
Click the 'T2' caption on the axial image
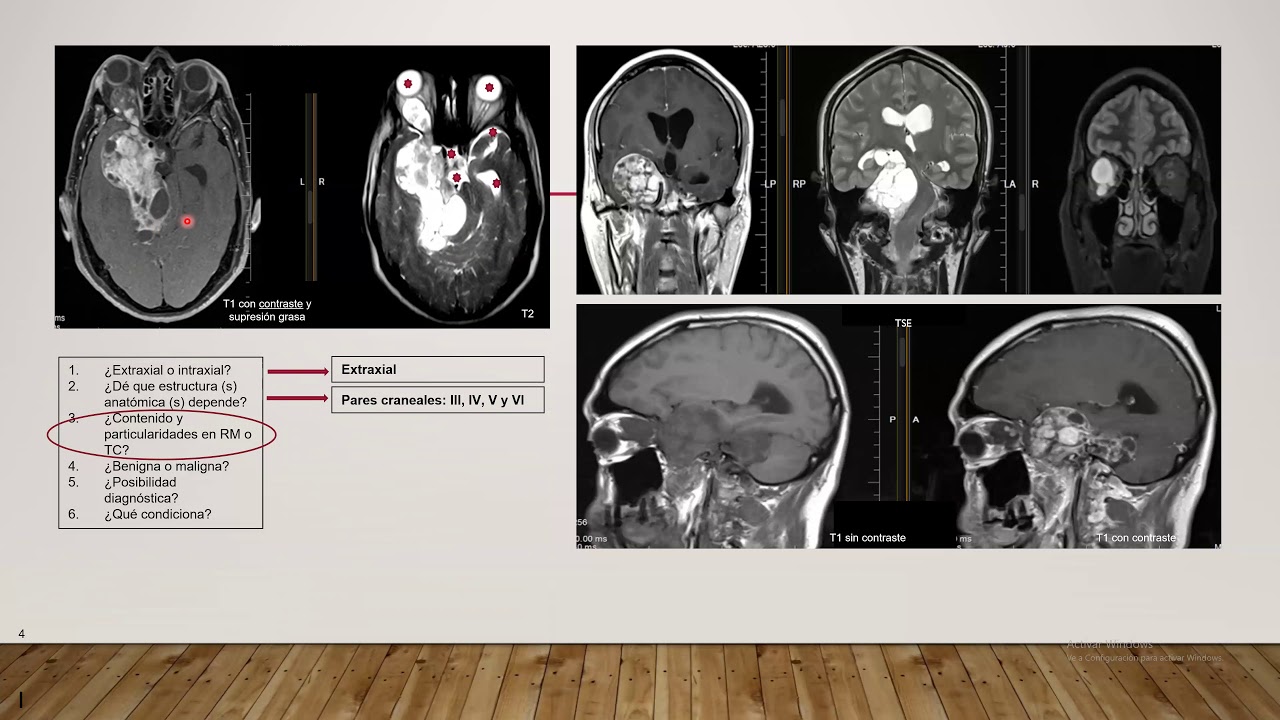(527, 314)
